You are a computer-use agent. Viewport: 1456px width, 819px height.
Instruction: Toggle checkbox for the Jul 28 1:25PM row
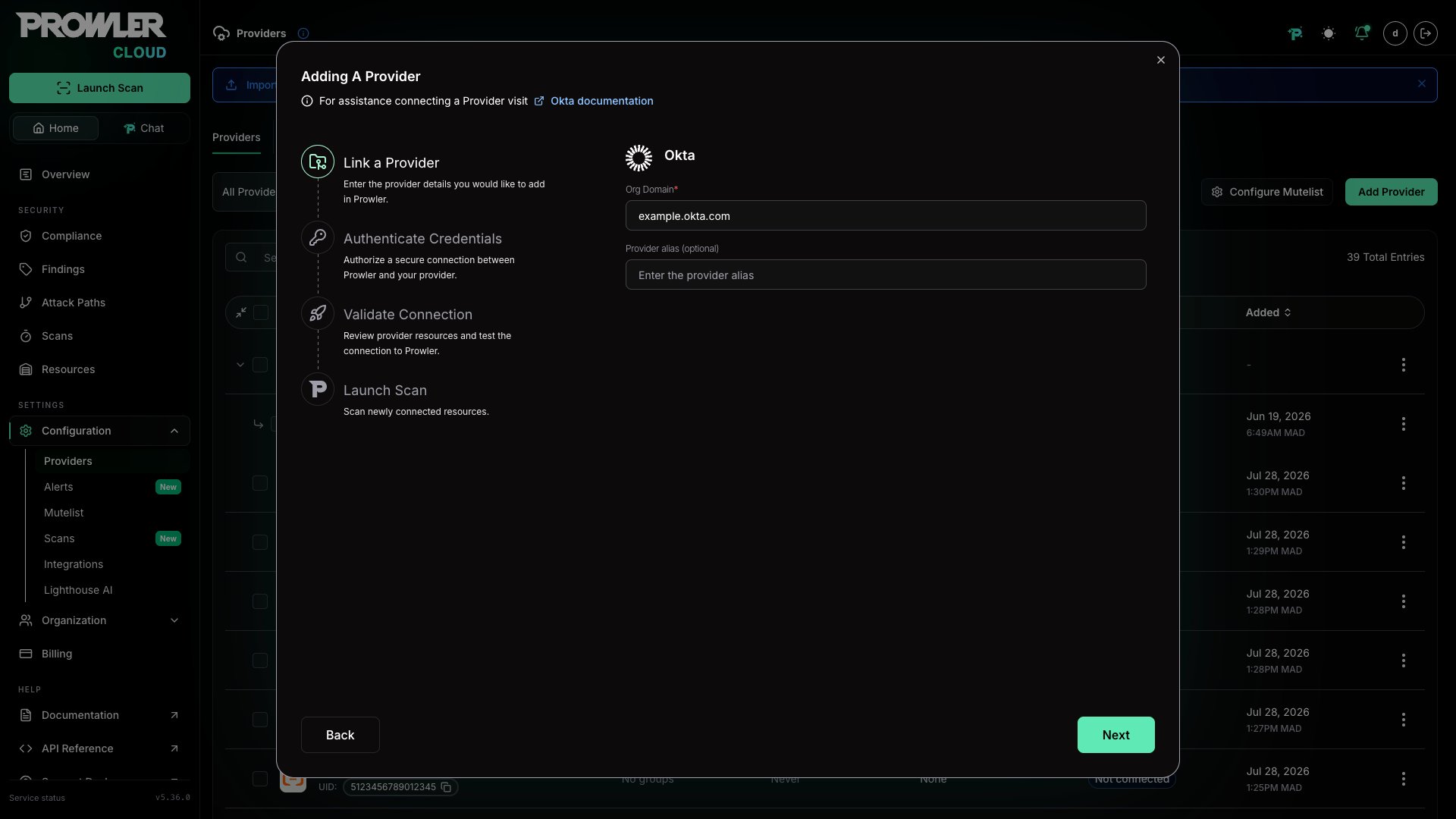pyautogui.click(x=260, y=779)
